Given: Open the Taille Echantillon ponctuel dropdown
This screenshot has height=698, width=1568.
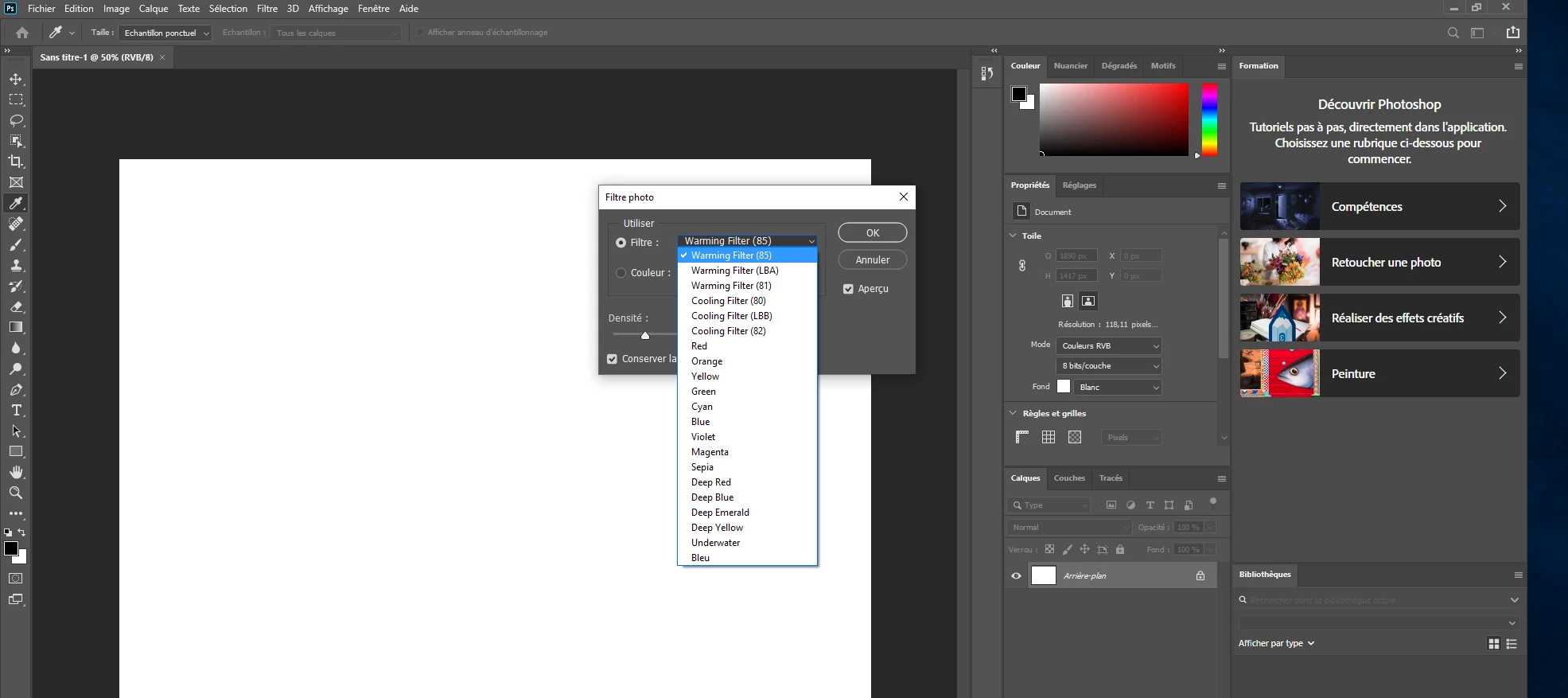Looking at the screenshot, I should tap(165, 33).
